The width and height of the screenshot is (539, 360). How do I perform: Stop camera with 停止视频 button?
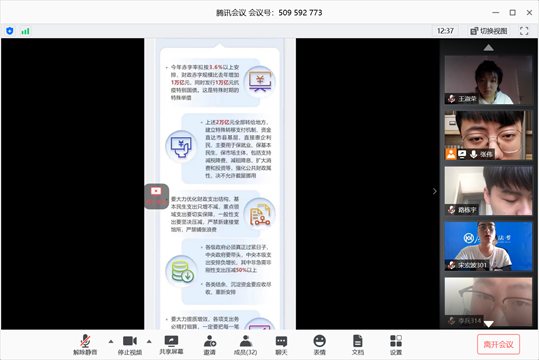130,344
